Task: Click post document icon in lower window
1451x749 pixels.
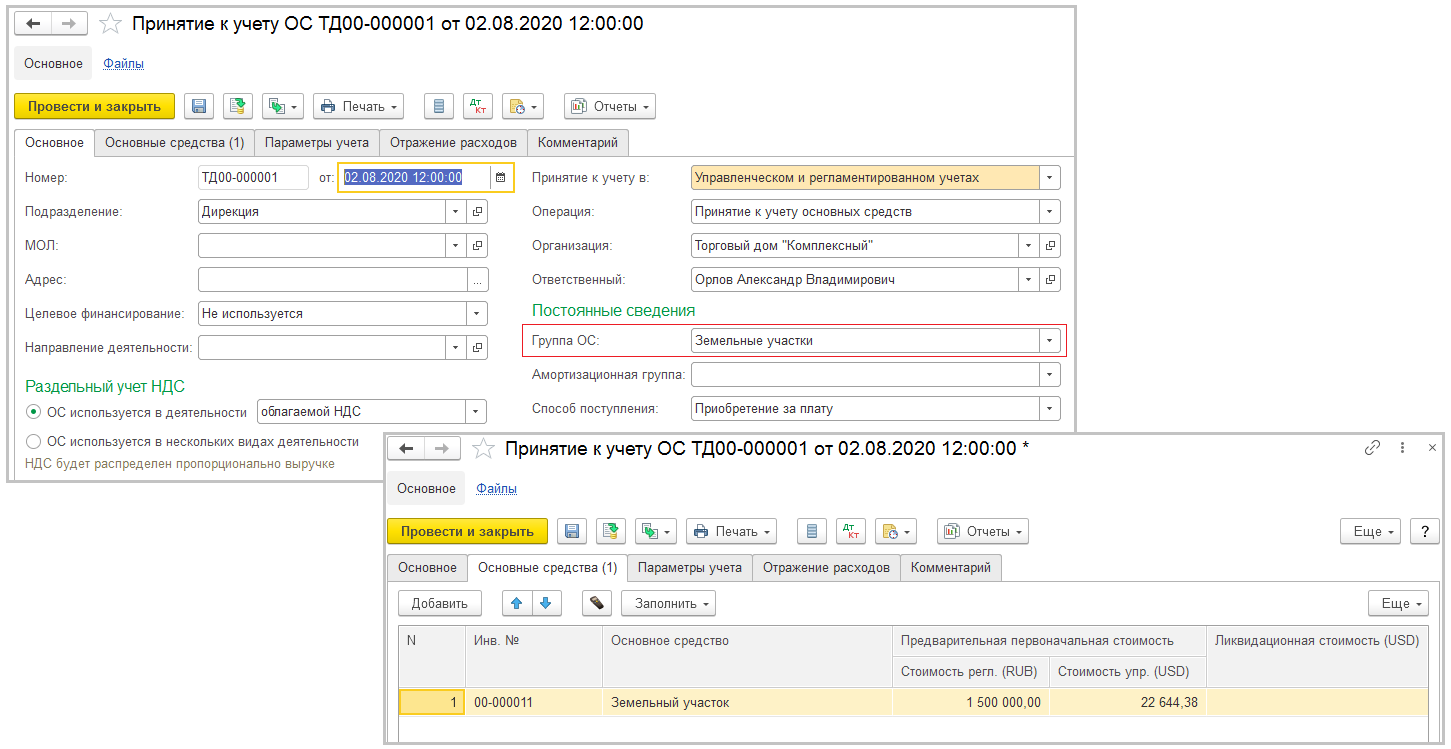Action: click(x=610, y=531)
